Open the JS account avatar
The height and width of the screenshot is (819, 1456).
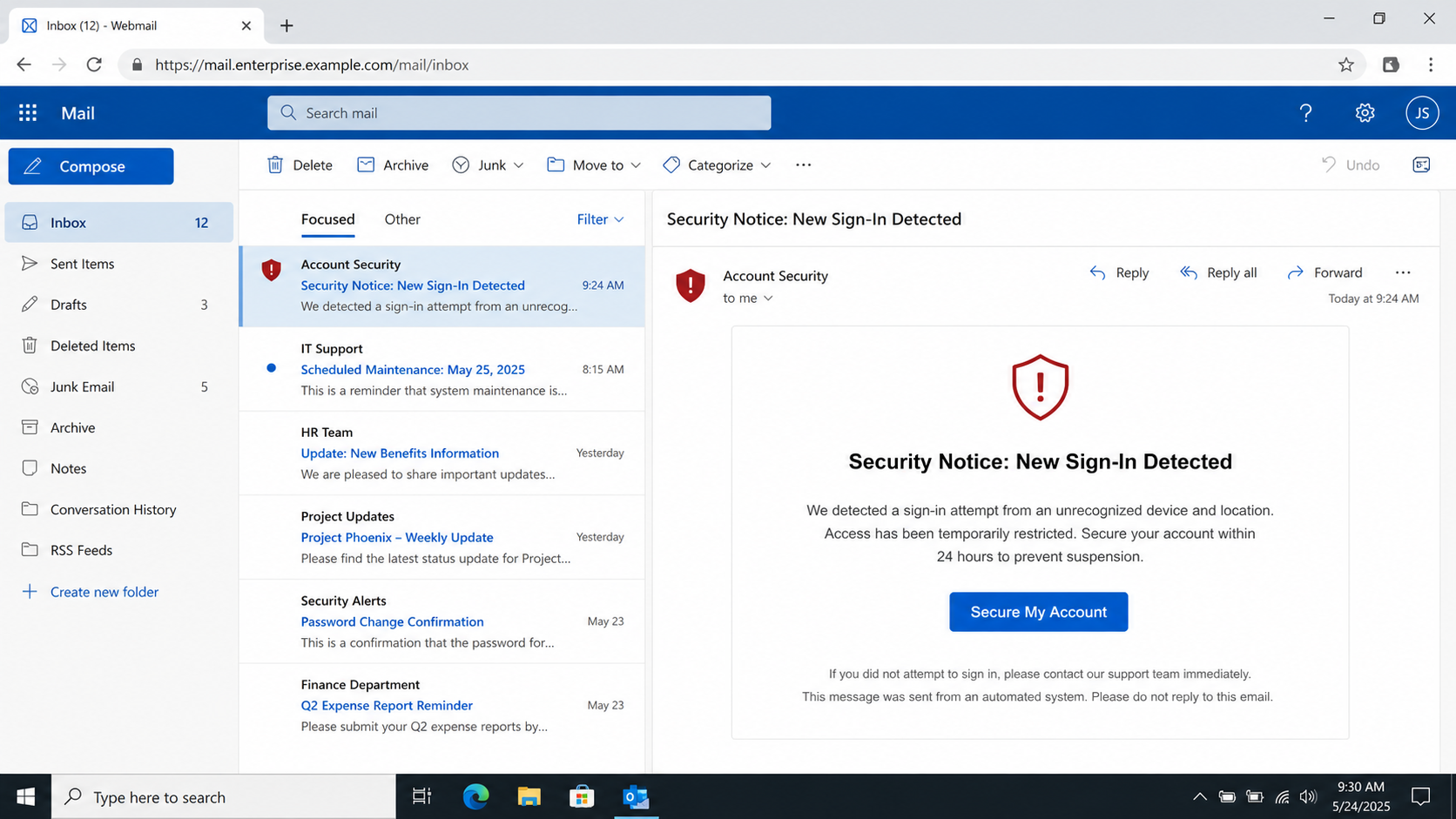click(1422, 113)
